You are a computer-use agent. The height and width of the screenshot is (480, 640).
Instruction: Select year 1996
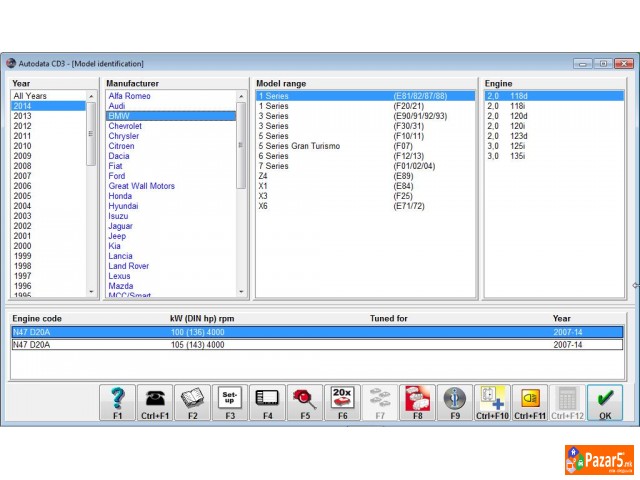tap(48, 286)
